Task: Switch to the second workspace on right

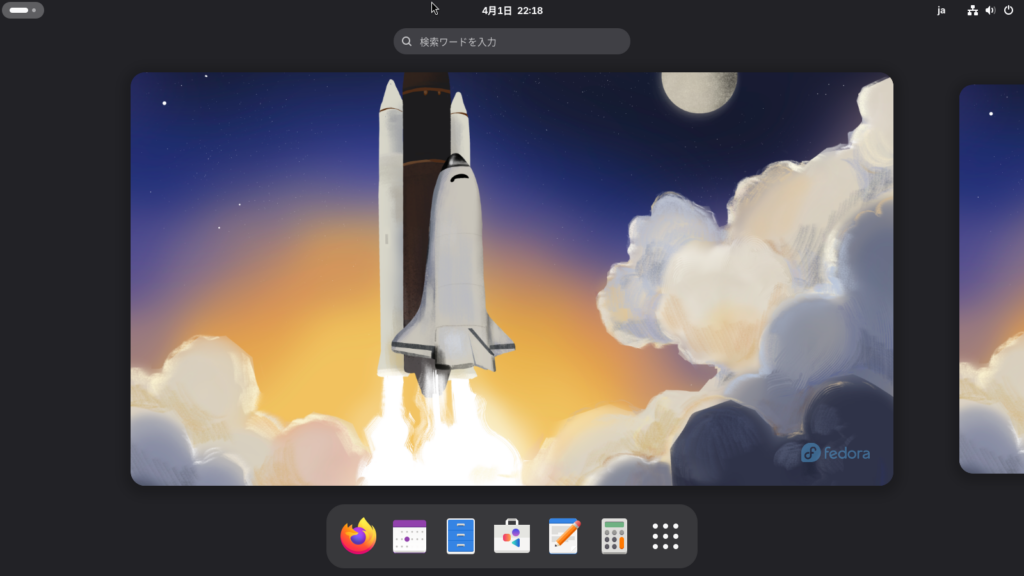Action: [x=992, y=278]
